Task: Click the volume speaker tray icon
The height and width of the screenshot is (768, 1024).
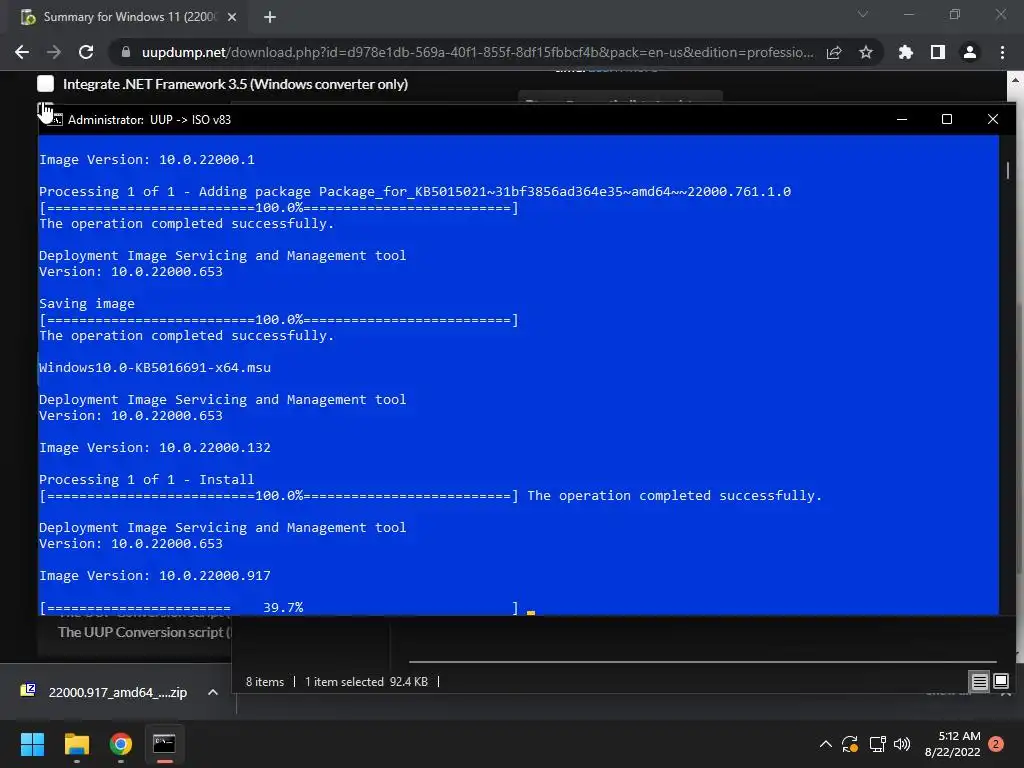Action: 902,744
